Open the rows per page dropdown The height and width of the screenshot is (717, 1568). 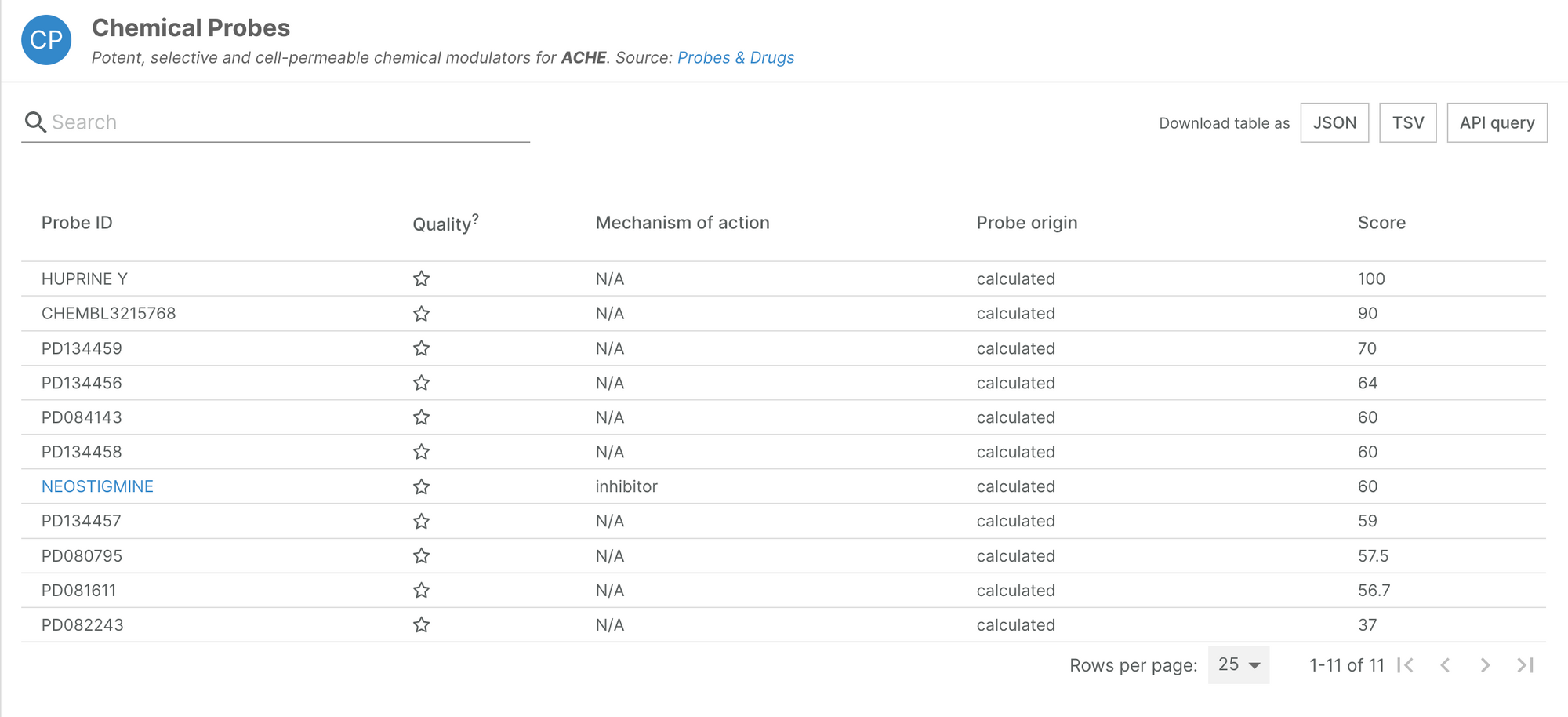[1239, 665]
